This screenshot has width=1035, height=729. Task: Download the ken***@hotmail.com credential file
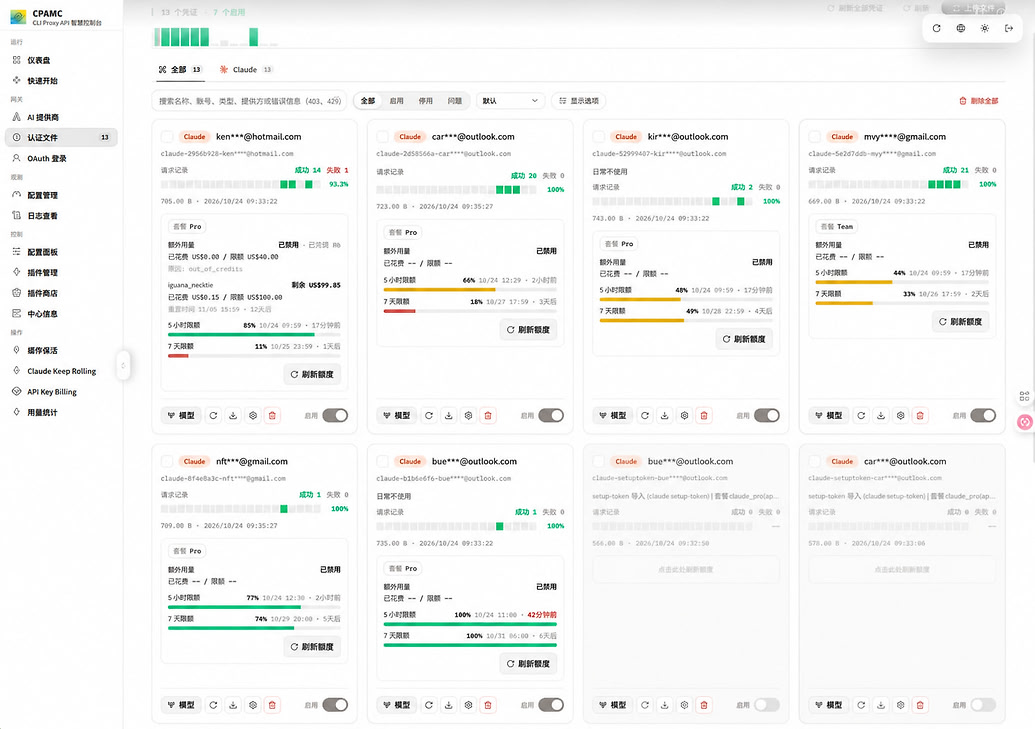233,415
